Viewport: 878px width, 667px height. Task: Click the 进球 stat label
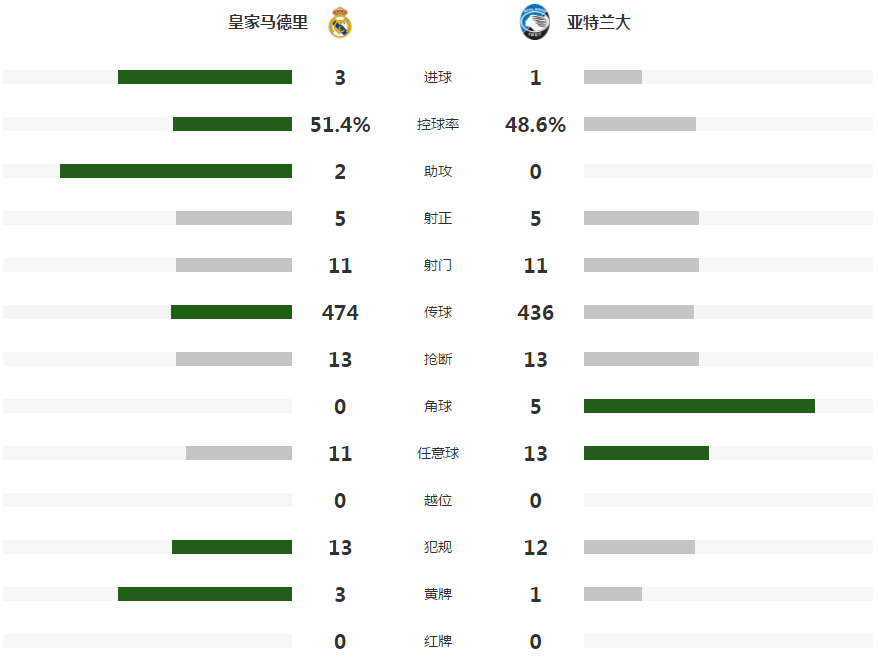[438, 77]
